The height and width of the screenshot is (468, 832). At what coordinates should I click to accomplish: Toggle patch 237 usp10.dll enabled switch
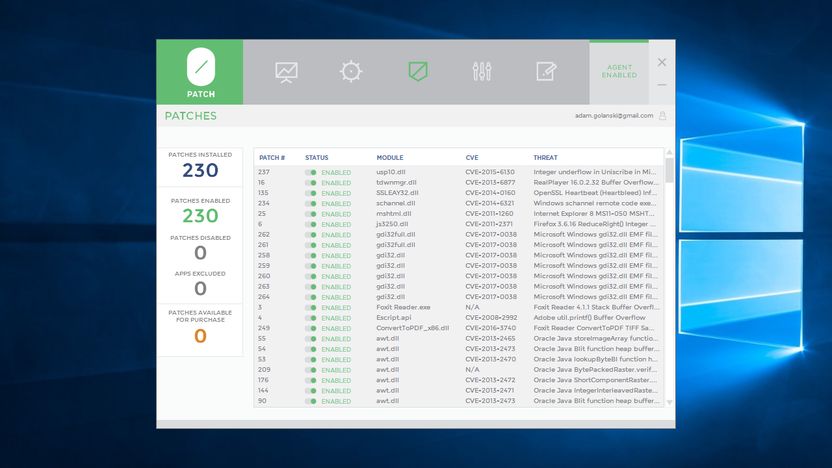(311, 172)
